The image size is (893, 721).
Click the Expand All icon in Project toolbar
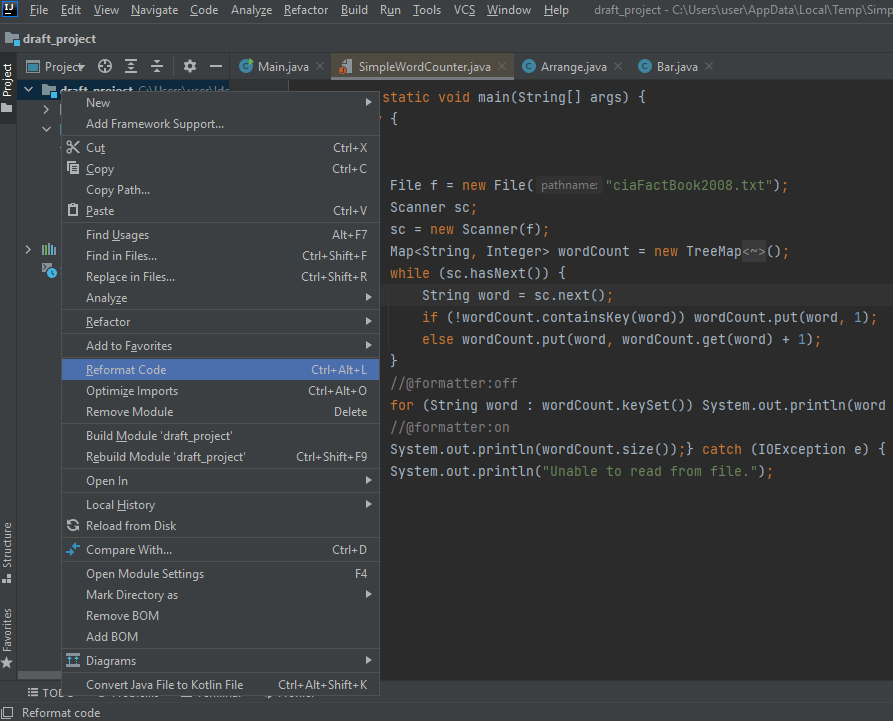131,66
